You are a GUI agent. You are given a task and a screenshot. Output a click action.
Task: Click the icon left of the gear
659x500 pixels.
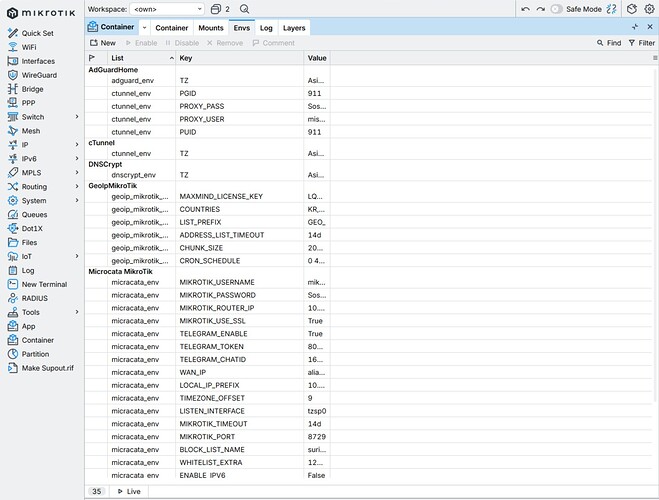(x=632, y=9)
